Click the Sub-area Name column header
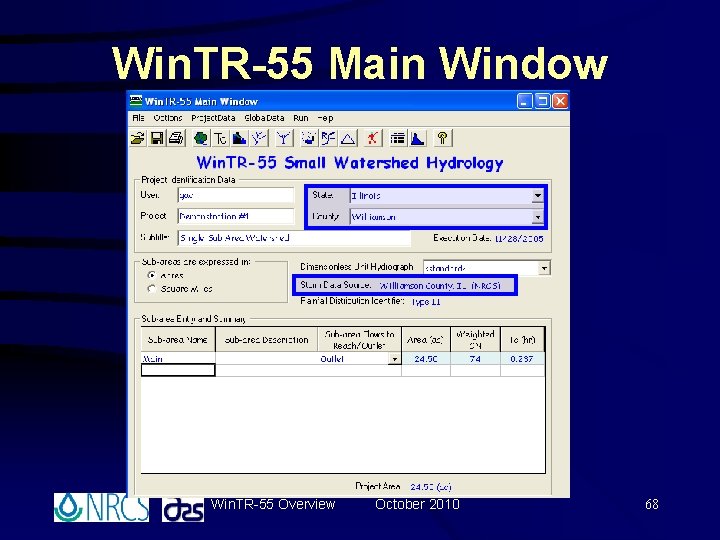The image size is (720, 540). [x=178, y=340]
